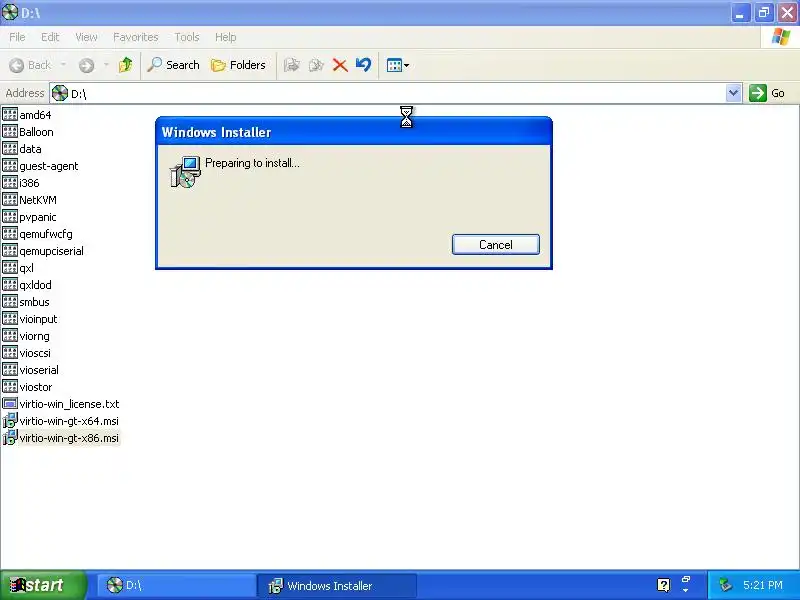Select the NetKVM folder icon
Viewport: 800px width, 600px height.
10,199
